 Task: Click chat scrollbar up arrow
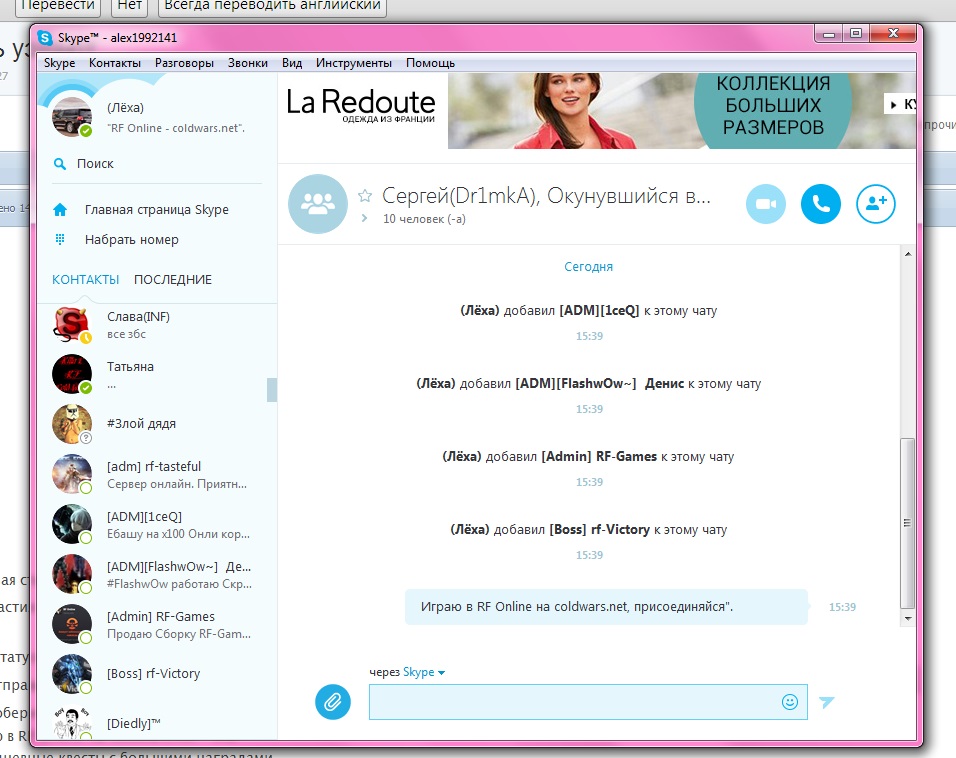coord(908,254)
